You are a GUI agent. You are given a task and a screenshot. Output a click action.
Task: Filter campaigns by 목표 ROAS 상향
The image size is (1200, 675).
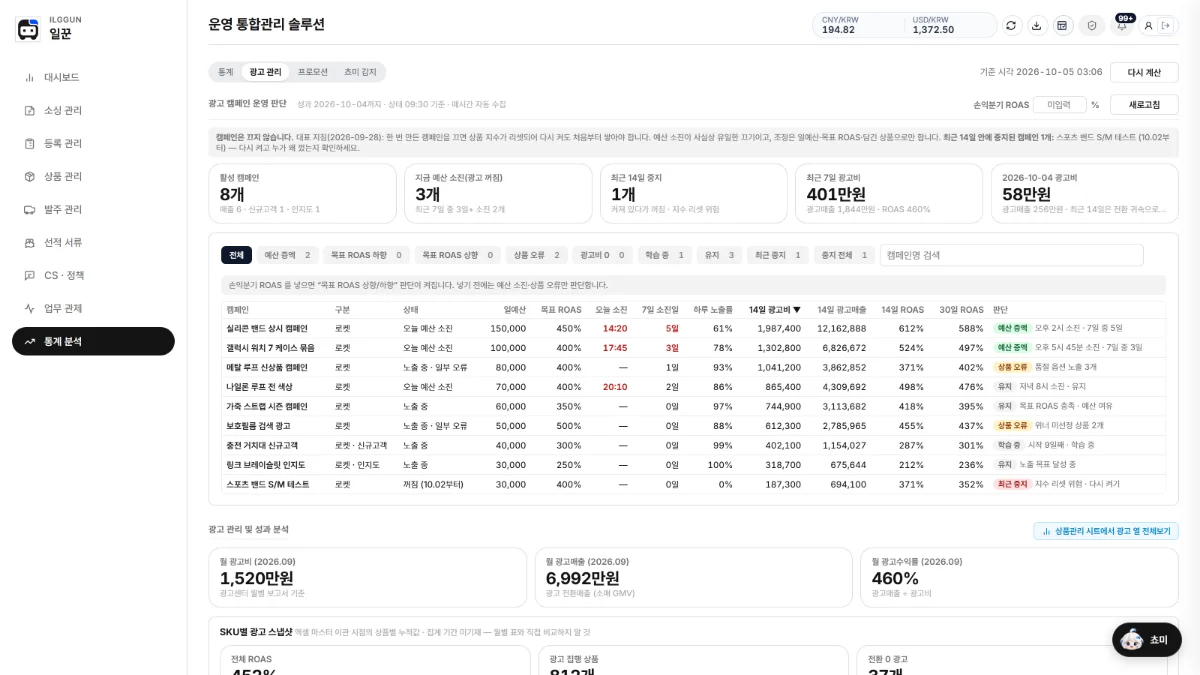click(456, 255)
